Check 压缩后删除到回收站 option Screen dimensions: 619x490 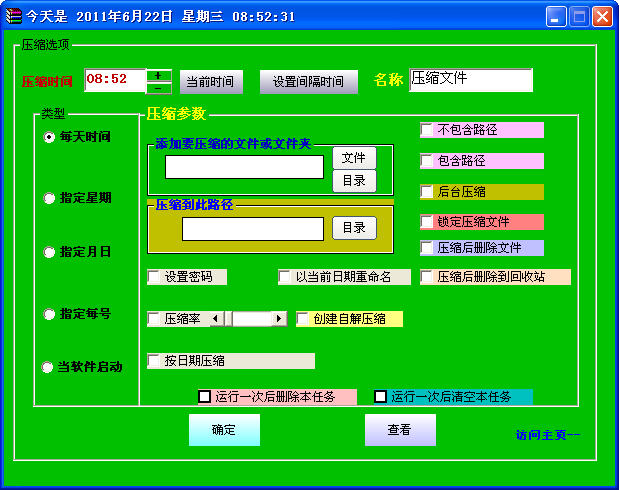(427, 277)
